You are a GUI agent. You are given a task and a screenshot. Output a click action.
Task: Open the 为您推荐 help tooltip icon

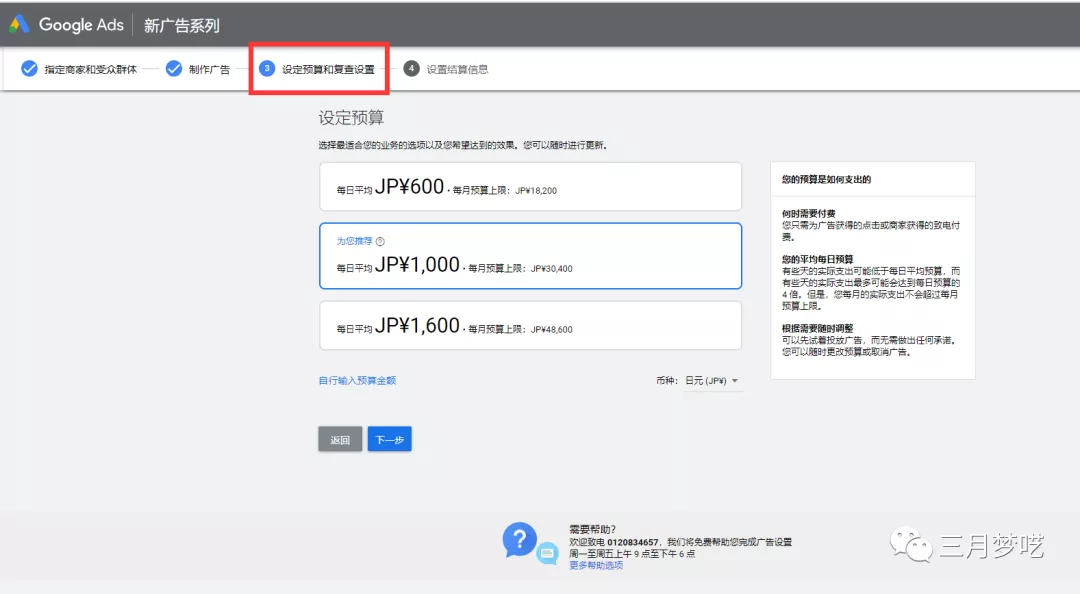[380, 240]
